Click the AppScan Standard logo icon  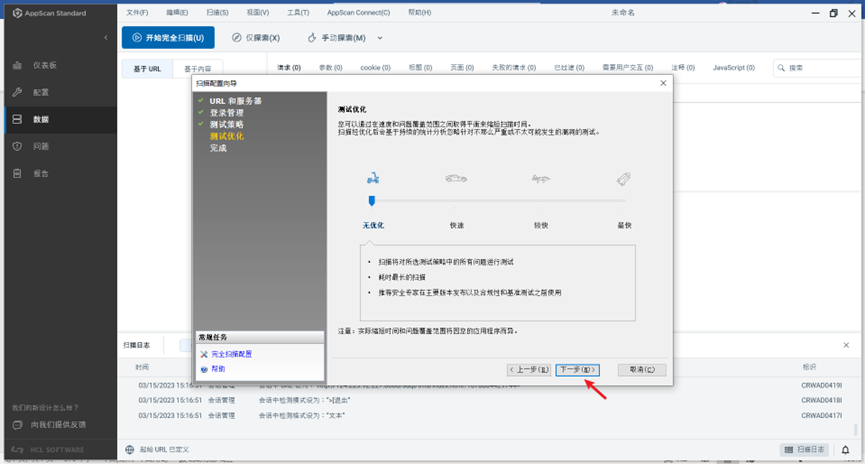(17, 13)
